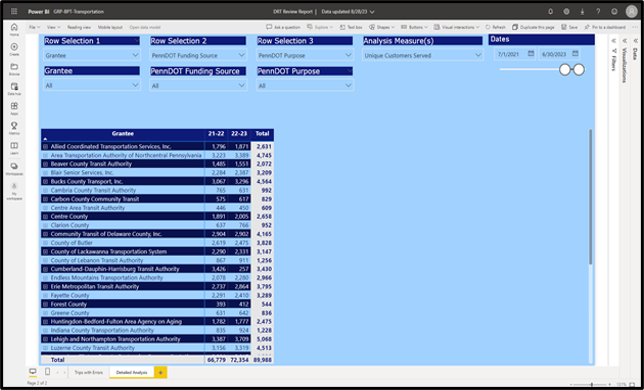This screenshot has height=390, width=644.
Task: Switch to Trips with Errors page tab
Action: (x=89, y=372)
